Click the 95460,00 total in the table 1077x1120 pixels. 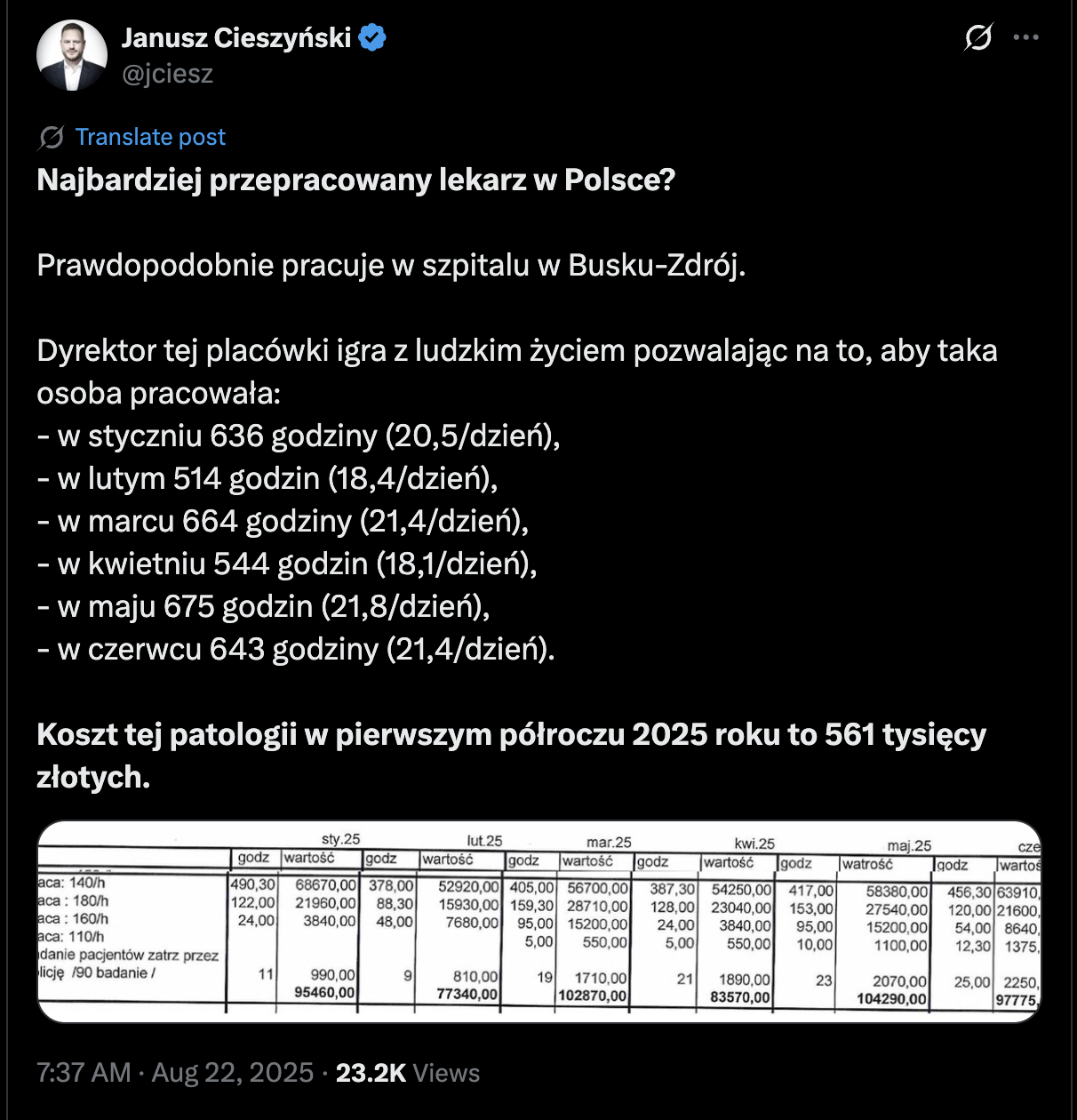coord(324,992)
